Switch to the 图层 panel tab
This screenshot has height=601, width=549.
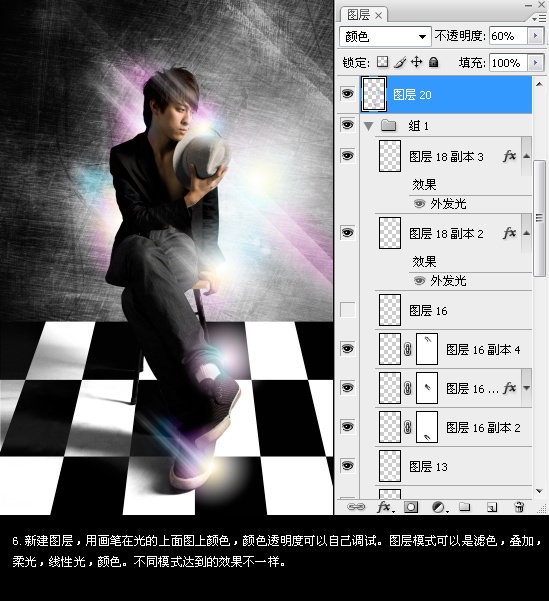pos(364,15)
